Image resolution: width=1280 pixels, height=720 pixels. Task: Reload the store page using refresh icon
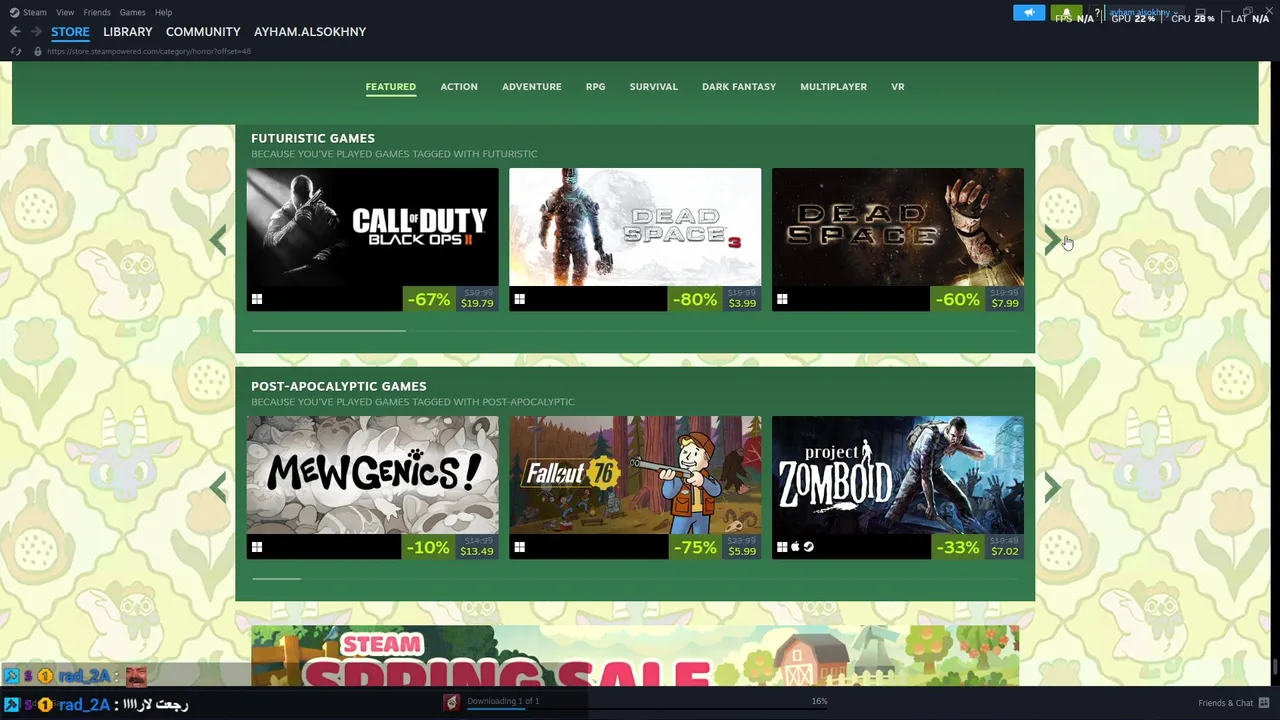(16, 51)
